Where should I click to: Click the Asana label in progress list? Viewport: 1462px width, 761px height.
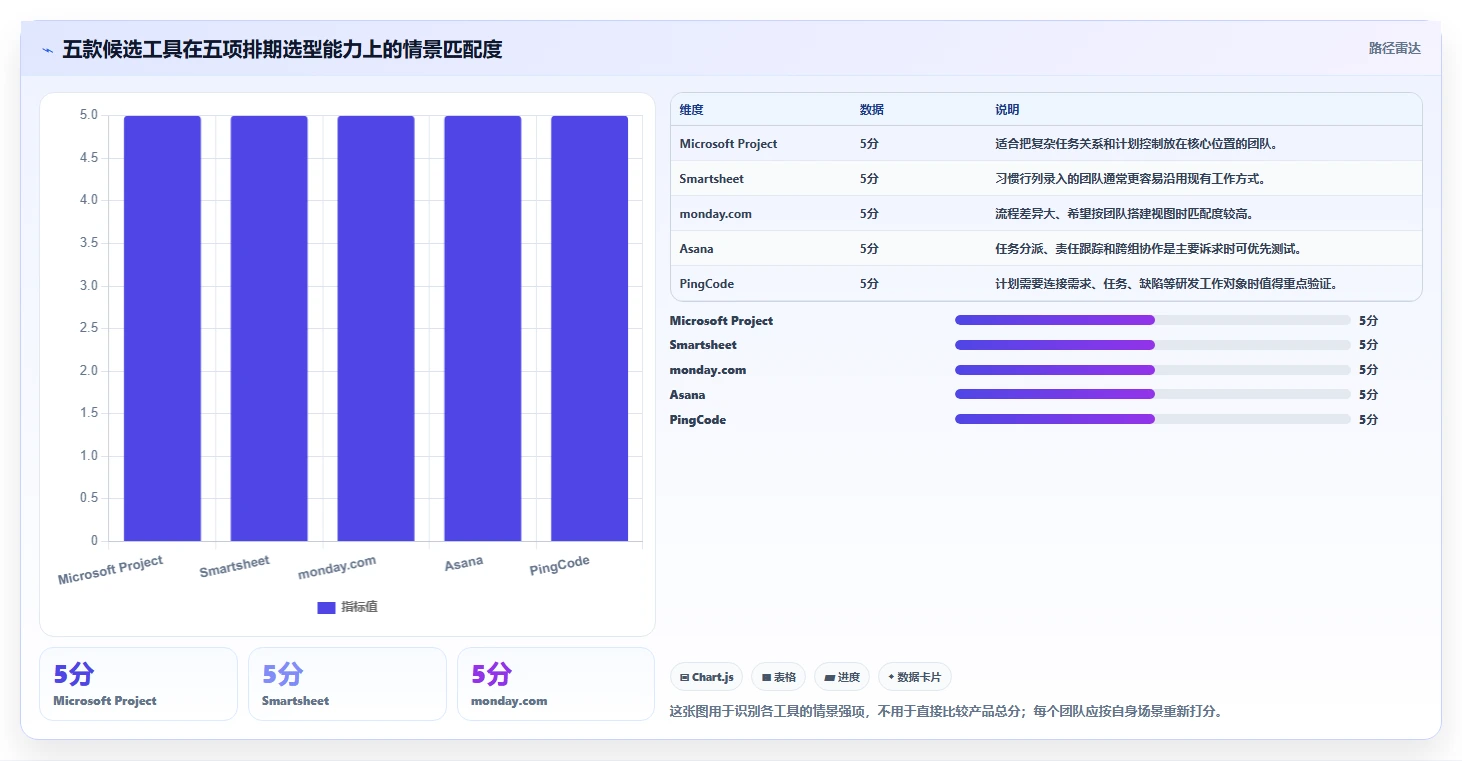pyautogui.click(x=687, y=395)
